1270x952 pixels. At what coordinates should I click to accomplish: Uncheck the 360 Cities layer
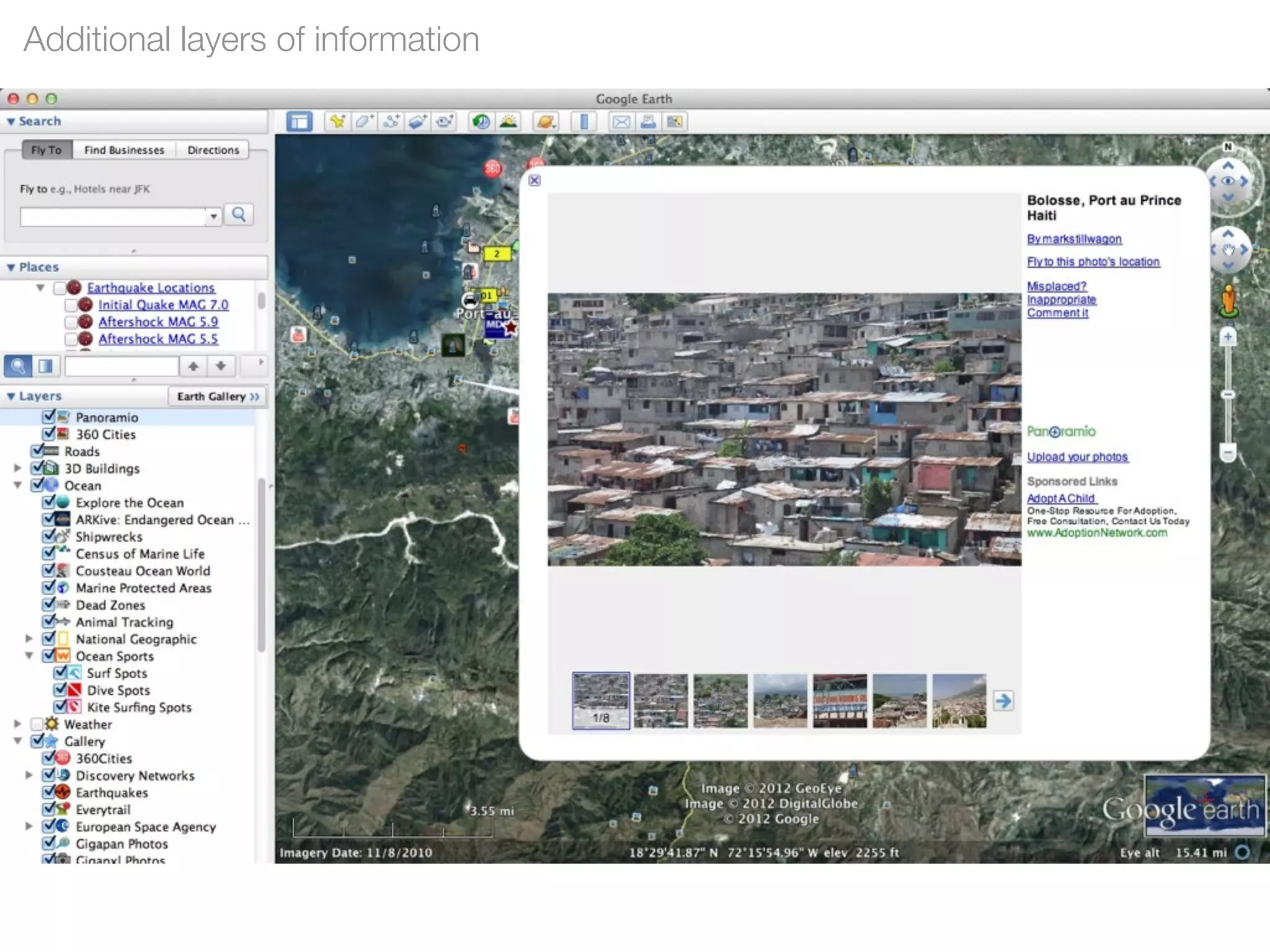coord(49,434)
